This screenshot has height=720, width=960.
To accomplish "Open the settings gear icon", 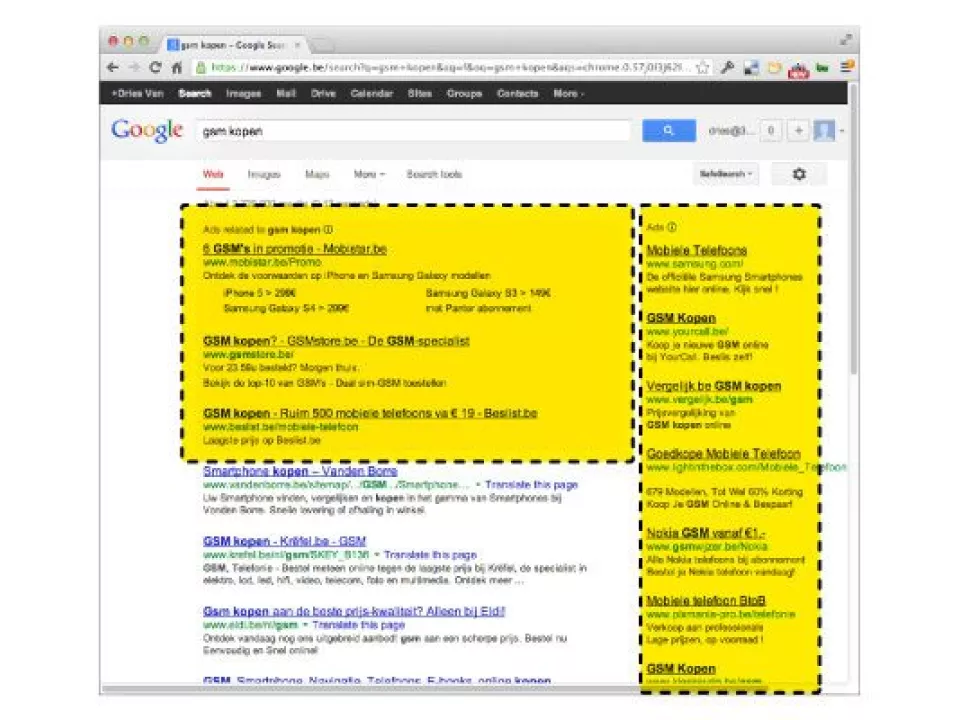I will [799, 174].
